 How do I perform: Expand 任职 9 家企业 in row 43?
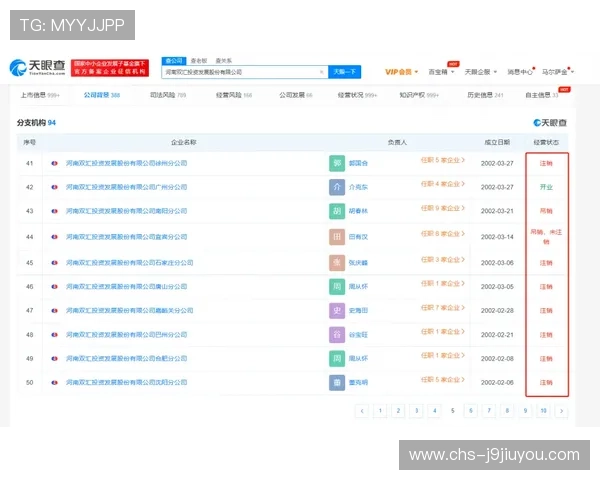coord(443,208)
